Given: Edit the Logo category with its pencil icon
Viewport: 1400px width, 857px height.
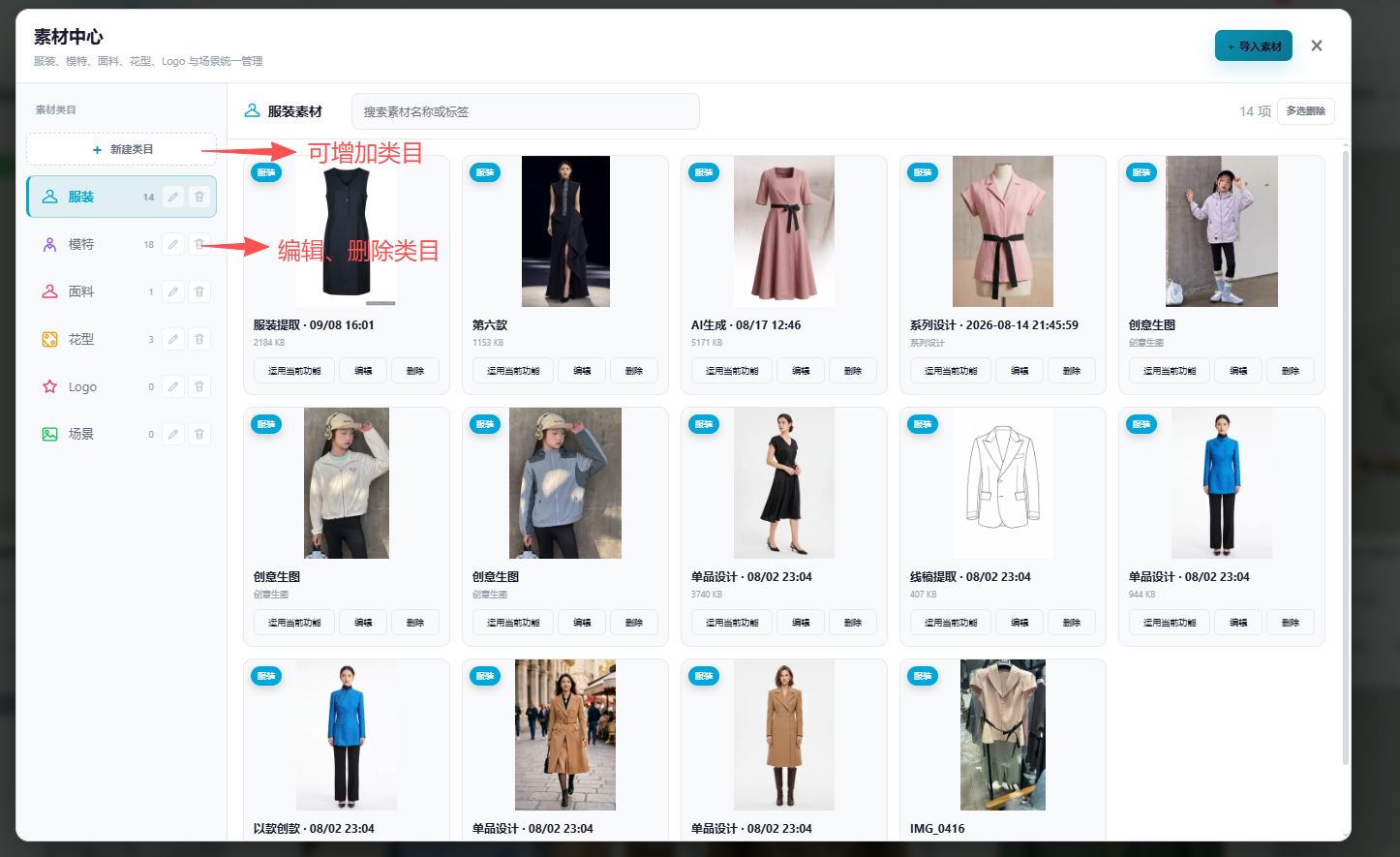Looking at the screenshot, I should click(173, 386).
